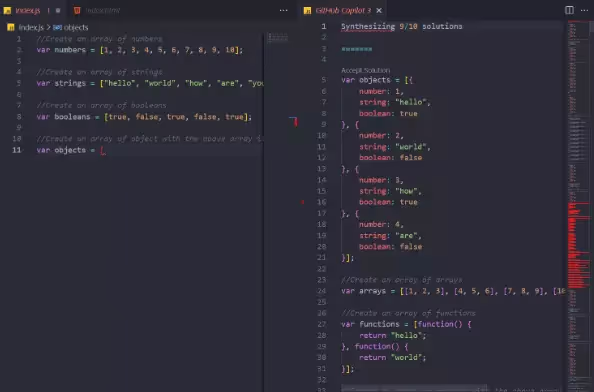
Task: Click 'Synthesizing 9/10 solutions' heading
Action: point(402,27)
